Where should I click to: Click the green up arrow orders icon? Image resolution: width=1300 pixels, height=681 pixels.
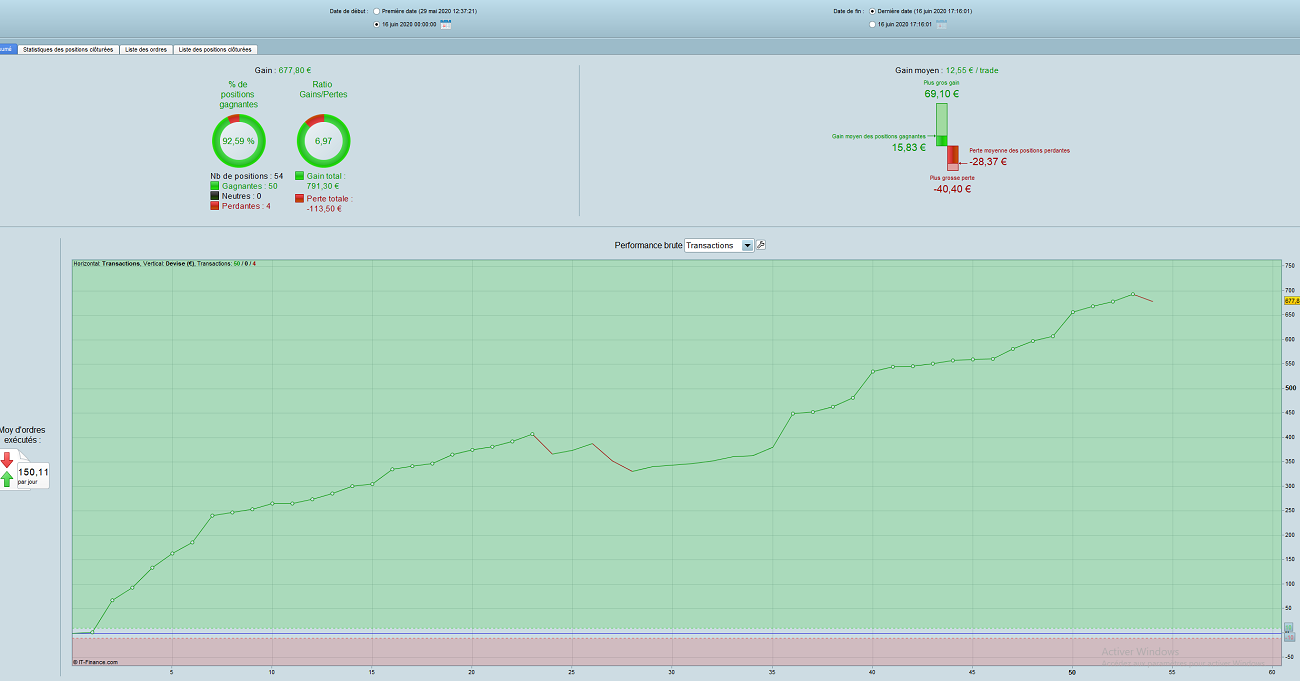coord(7,479)
